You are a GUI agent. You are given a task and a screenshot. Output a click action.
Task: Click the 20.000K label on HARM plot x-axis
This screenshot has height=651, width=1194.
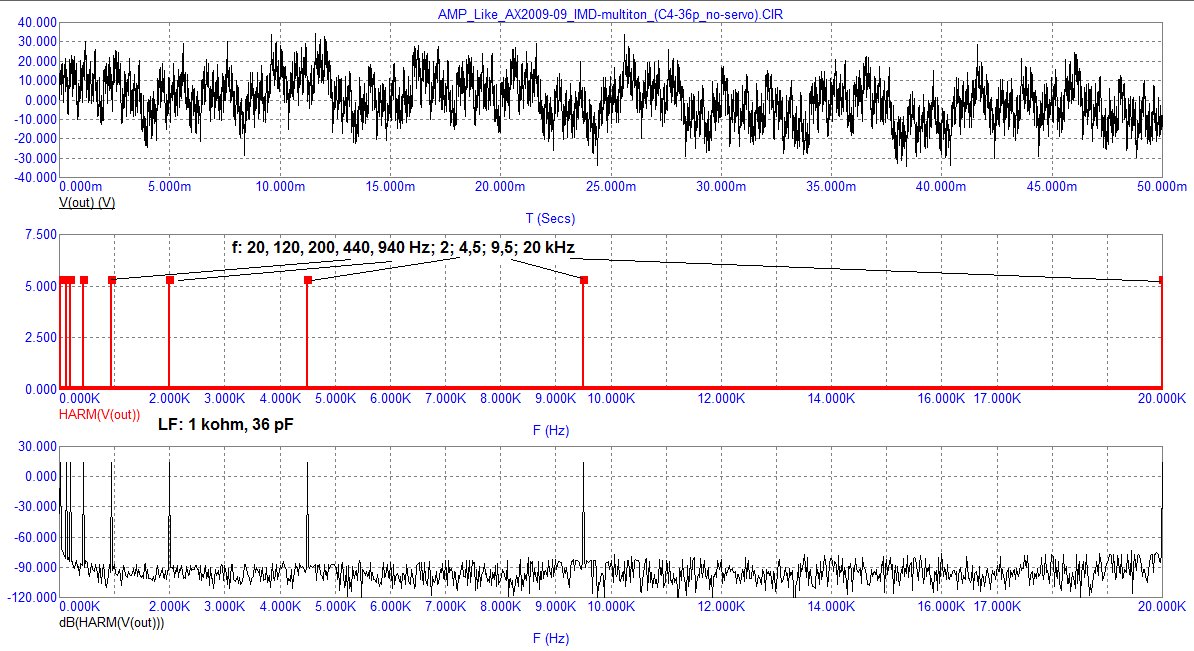pyautogui.click(x=1162, y=398)
